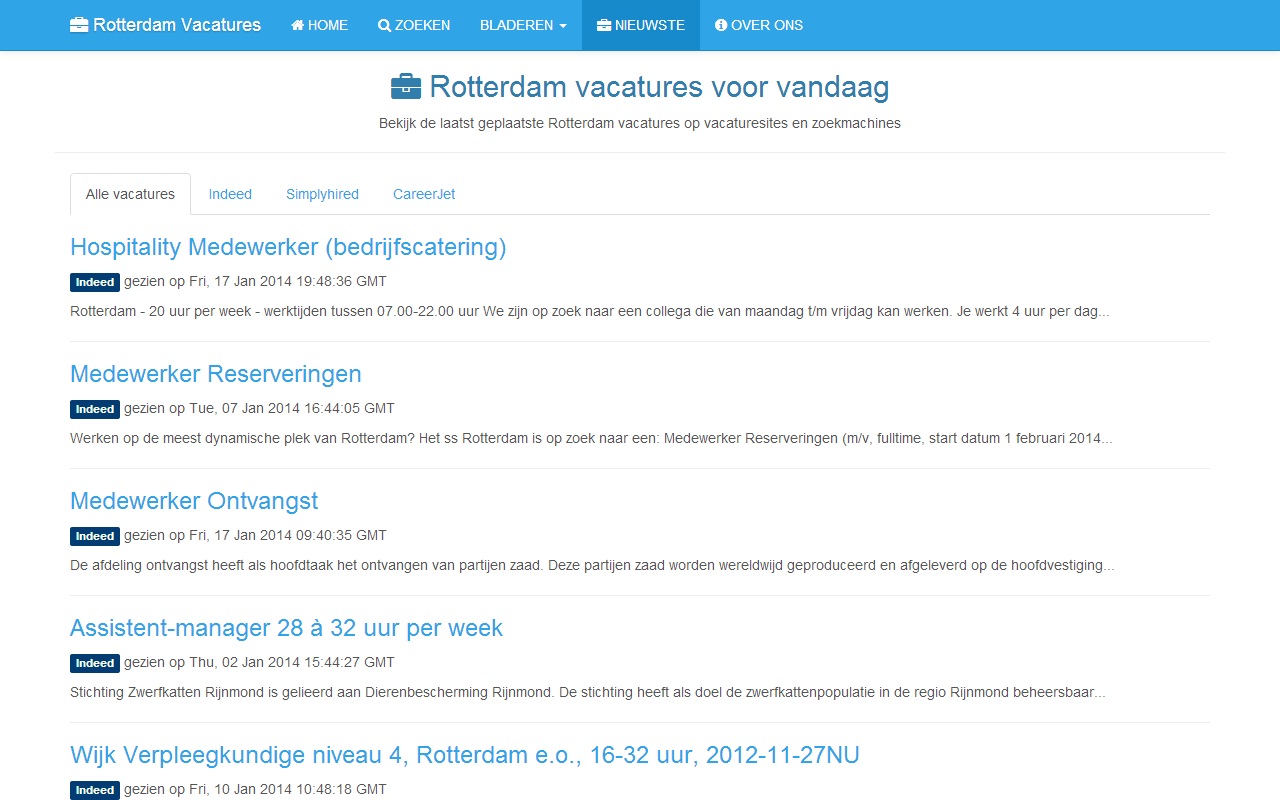Click subtitle 'Bekijk de laatst geplaatste Rotterdam vacatures'
This screenshot has height=800, width=1280.
tap(640, 123)
